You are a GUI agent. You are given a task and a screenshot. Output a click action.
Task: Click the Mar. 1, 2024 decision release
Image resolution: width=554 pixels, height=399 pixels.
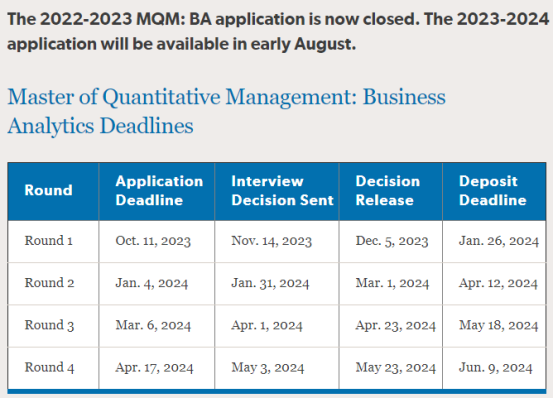(x=392, y=283)
